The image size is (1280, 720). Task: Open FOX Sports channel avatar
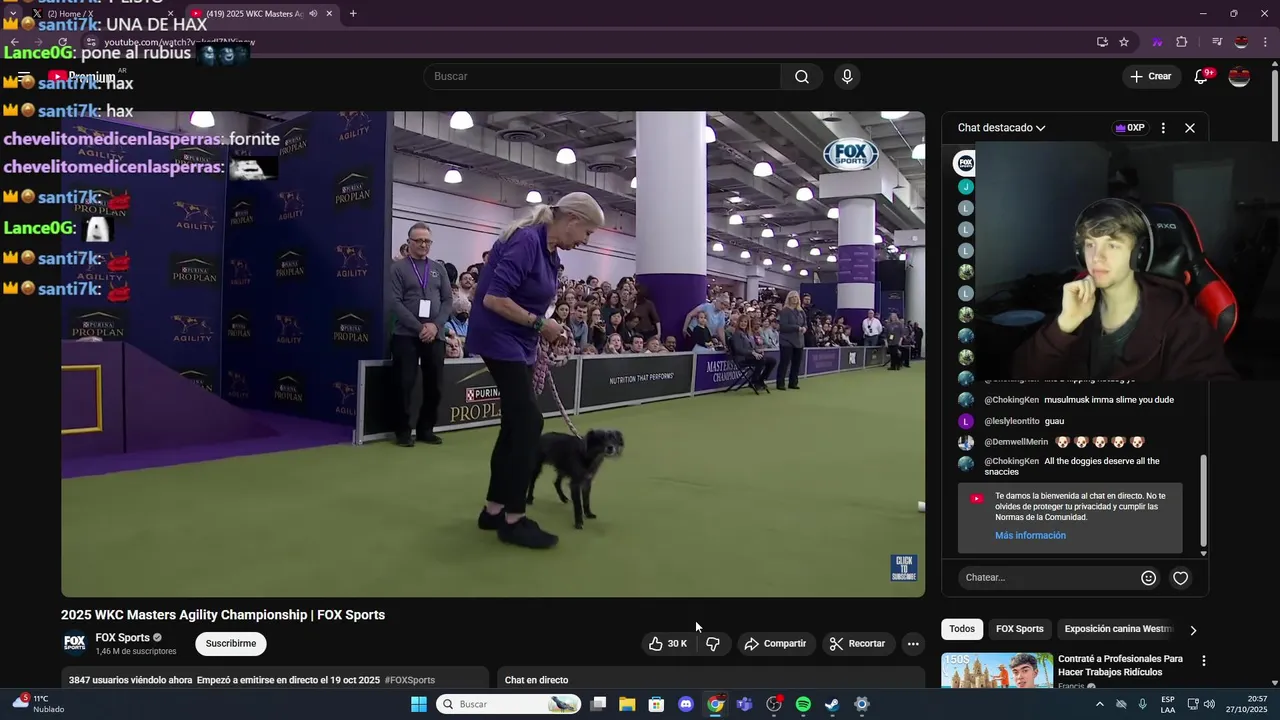pos(75,643)
